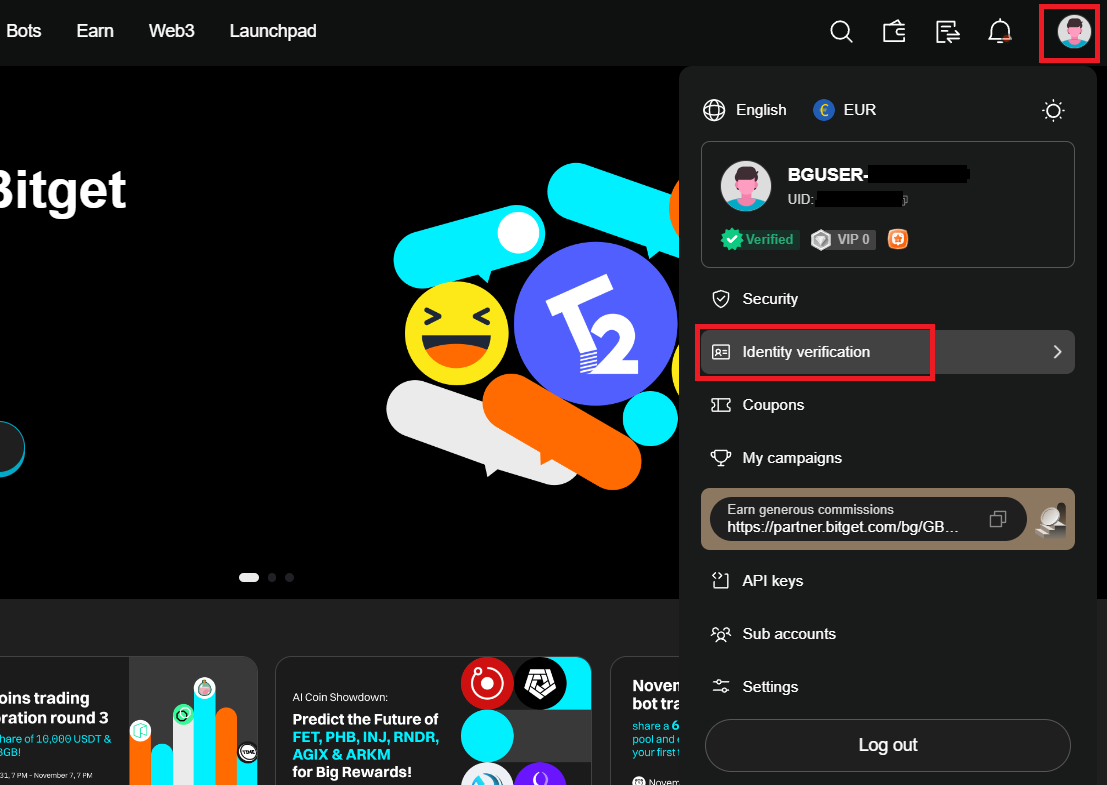
Task: Open Sub accounts
Action: 887,633
